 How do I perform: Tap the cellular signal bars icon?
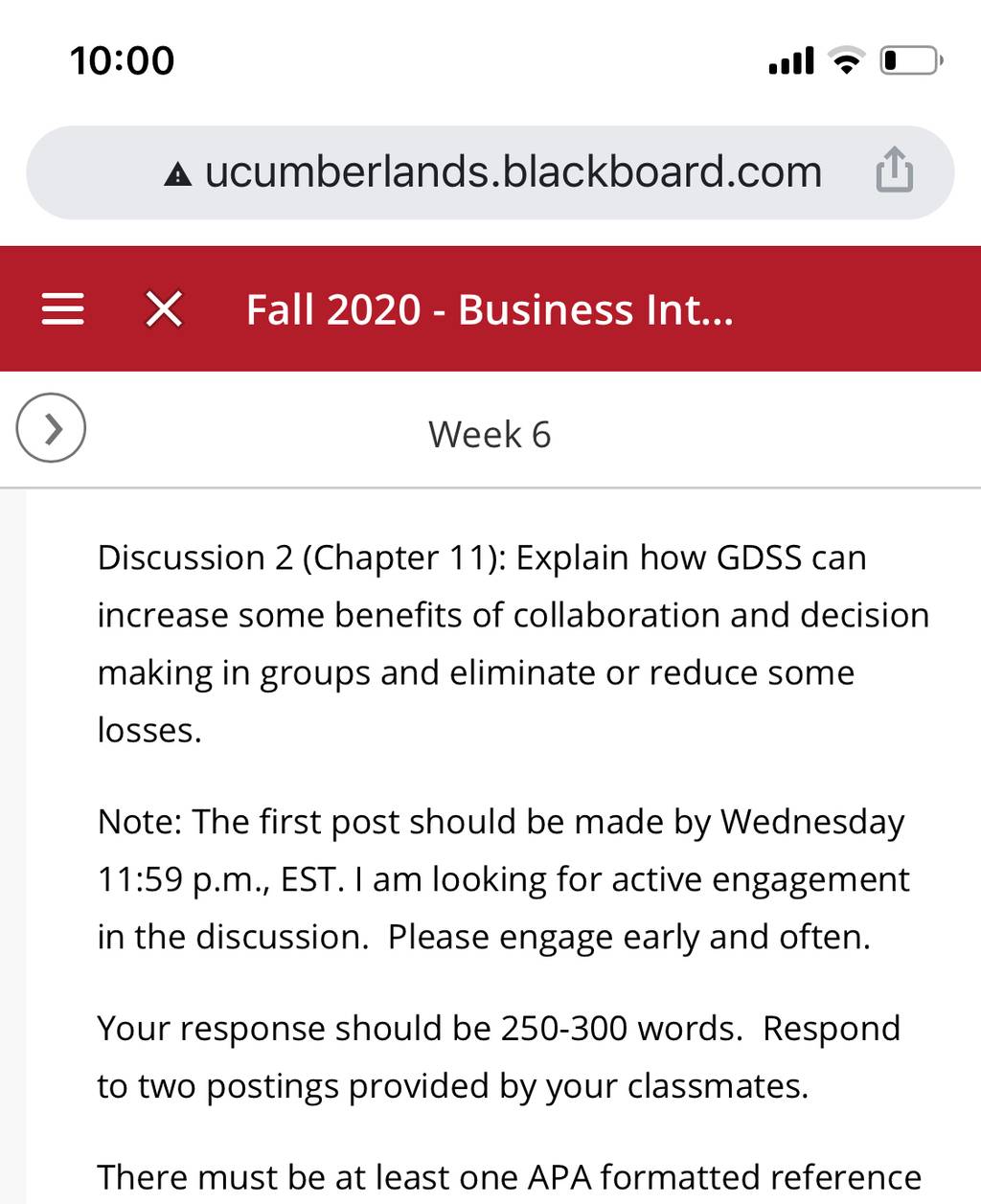791,59
